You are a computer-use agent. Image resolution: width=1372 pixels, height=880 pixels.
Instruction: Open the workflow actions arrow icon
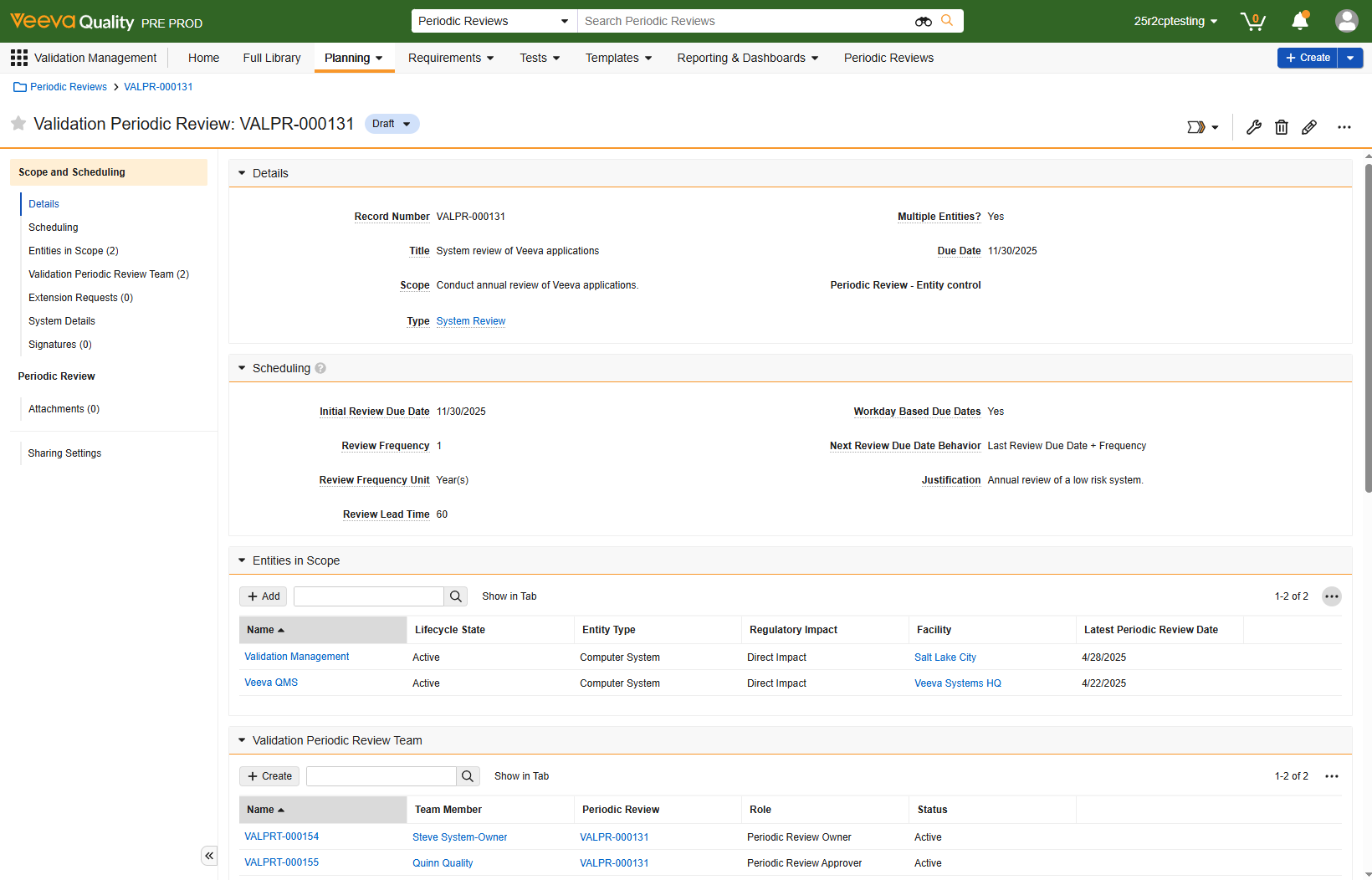tap(1203, 127)
